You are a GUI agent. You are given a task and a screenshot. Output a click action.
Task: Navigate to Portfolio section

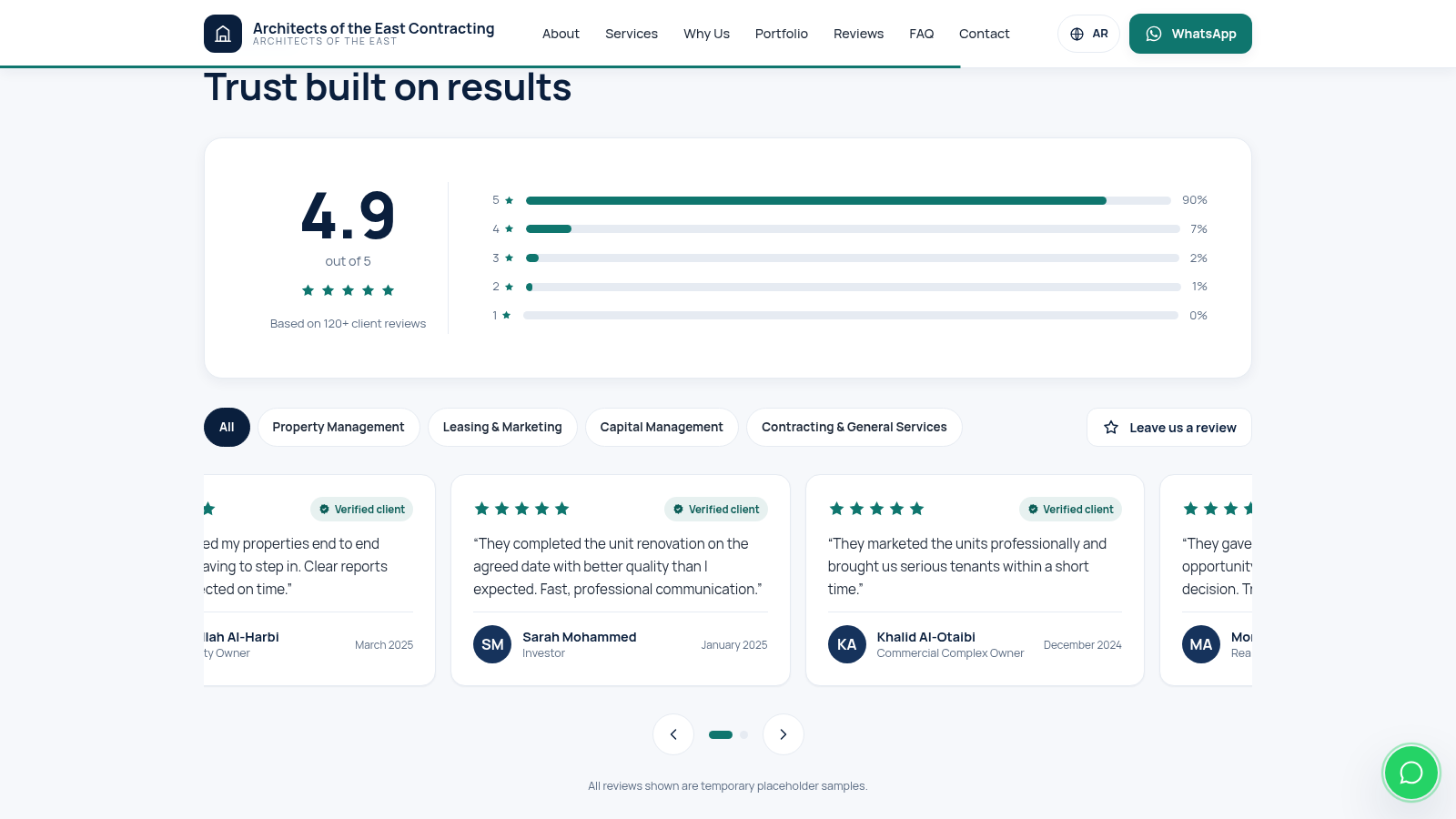coord(782,34)
